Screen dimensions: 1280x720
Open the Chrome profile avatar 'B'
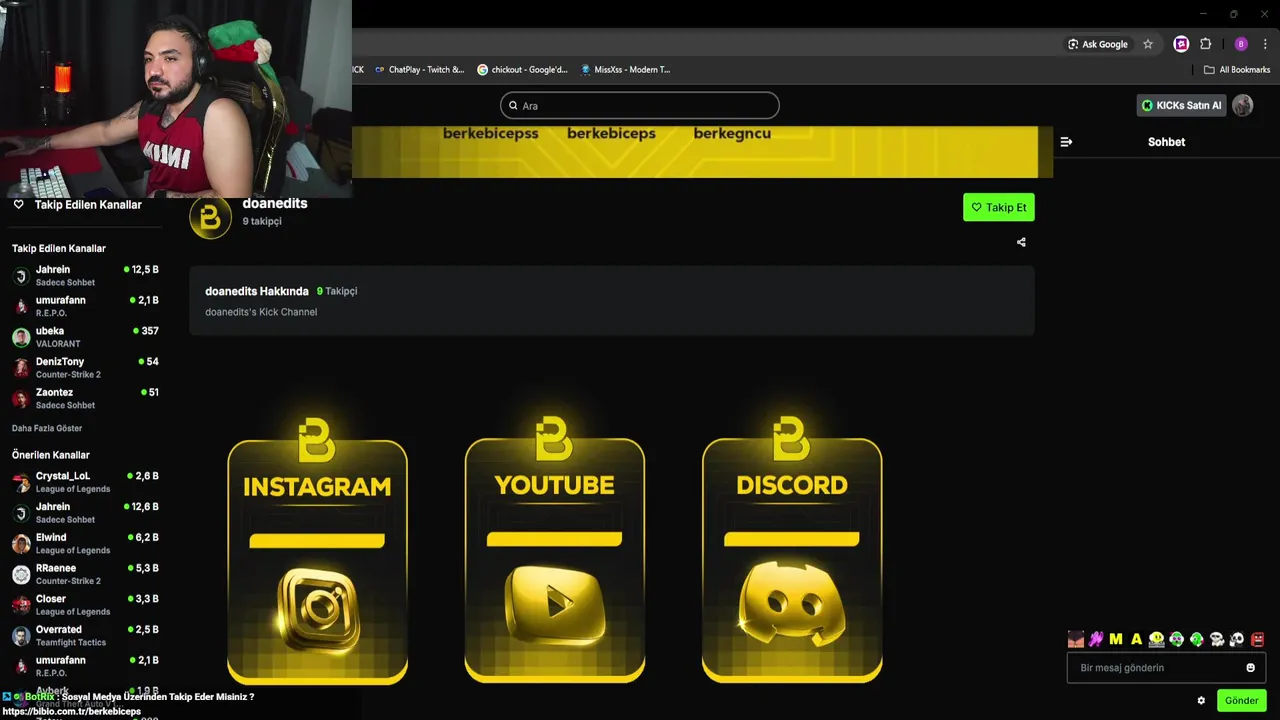(x=1241, y=44)
